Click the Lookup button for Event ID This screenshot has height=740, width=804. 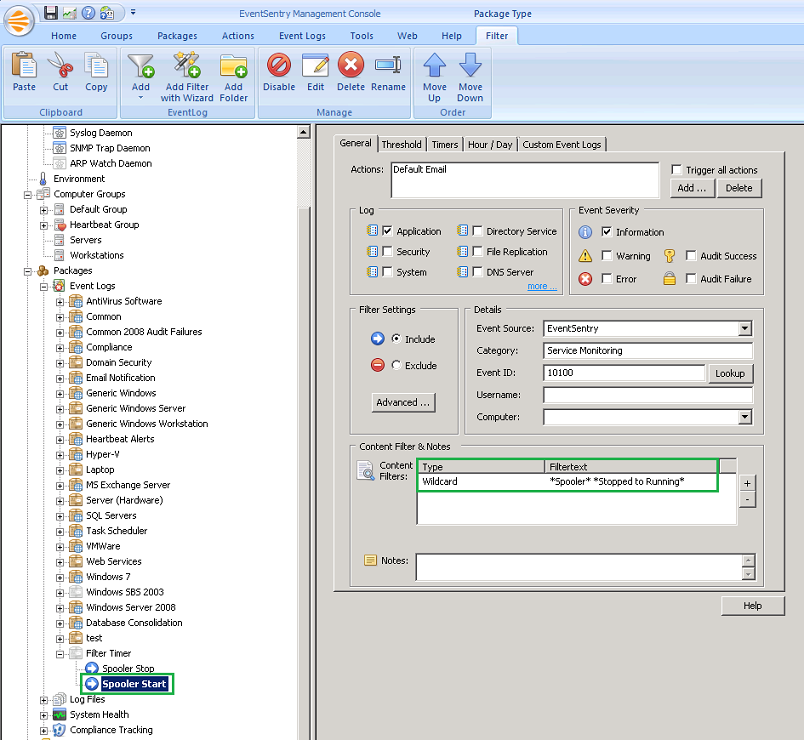click(x=730, y=373)
